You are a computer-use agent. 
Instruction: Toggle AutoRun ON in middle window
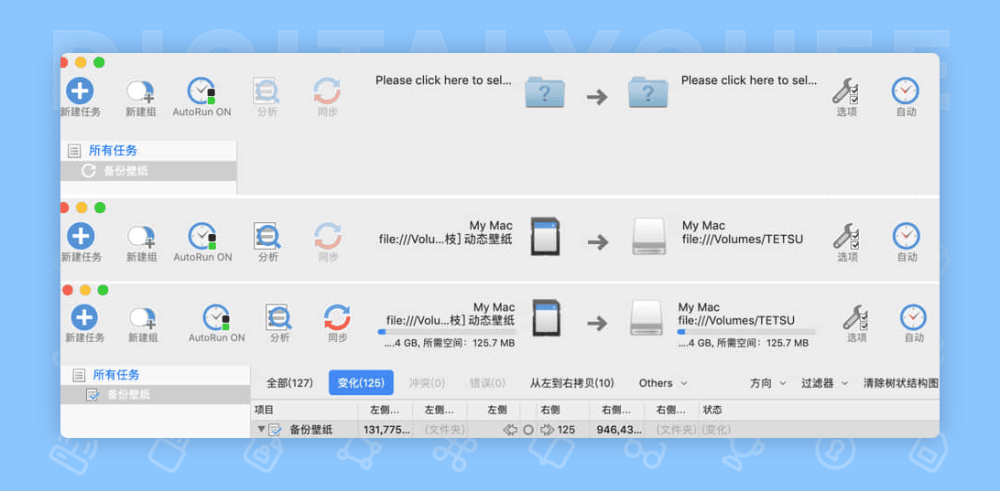coord(202,236)
